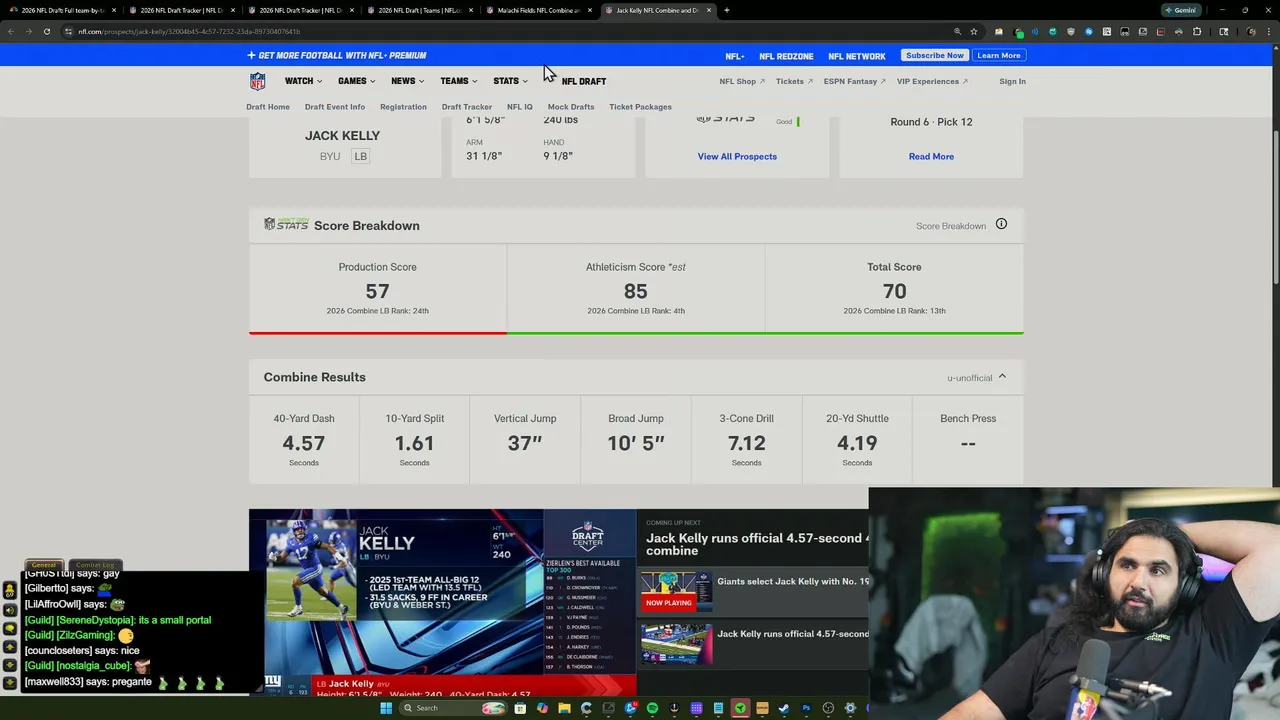Open NFL NETWORK link
The image size is (1280, 720).
(x=857, y=56)
